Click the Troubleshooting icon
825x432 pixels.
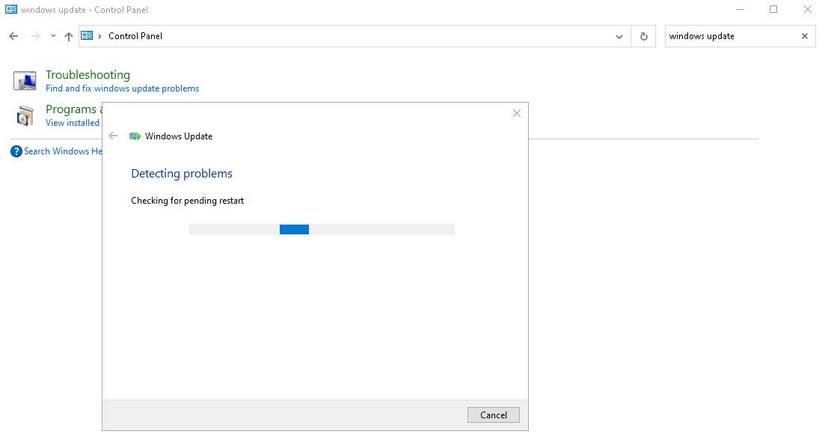pyautogui.click(x=25, y=80)
